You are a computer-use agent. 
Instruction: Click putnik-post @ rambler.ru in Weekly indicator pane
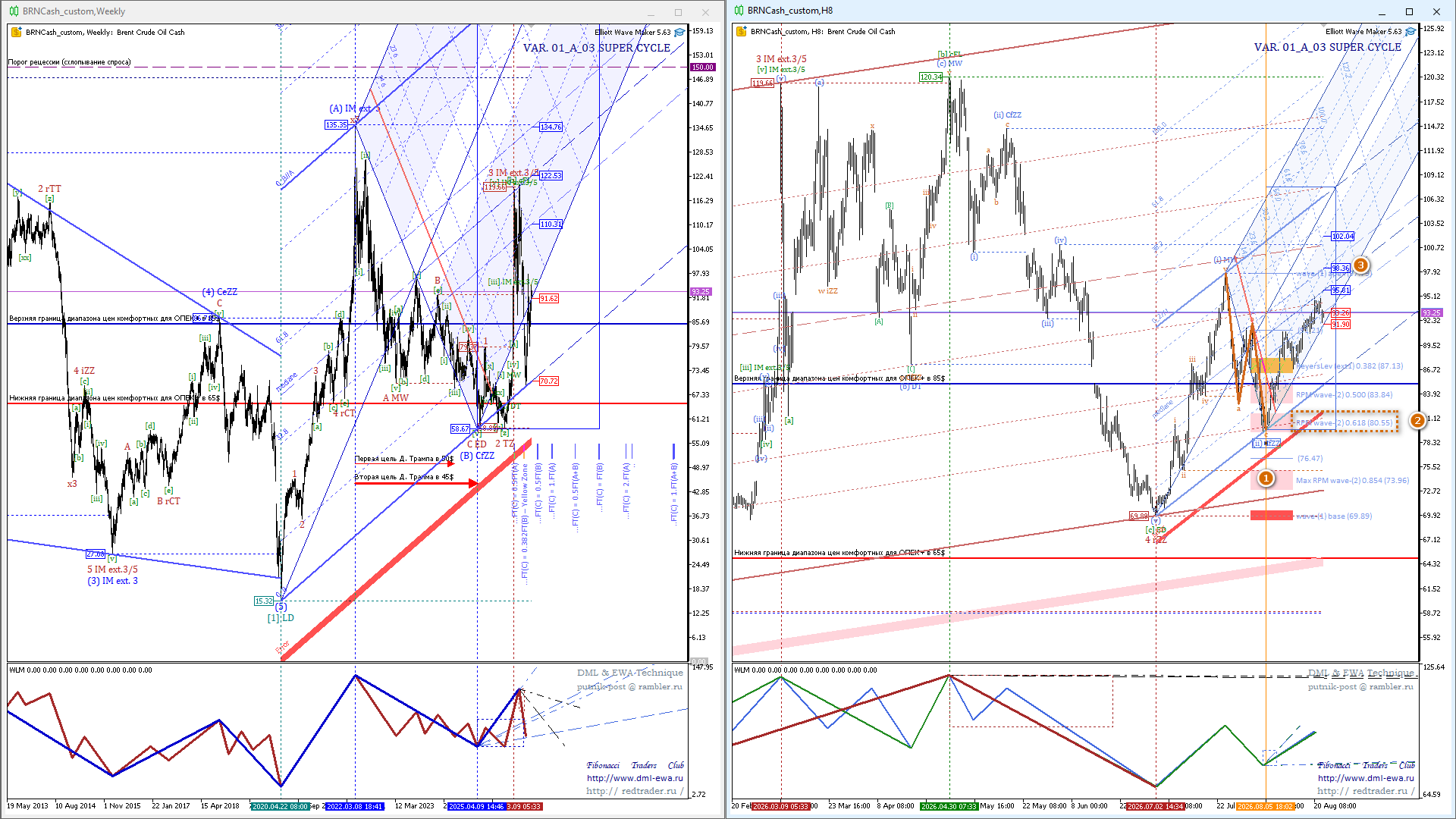pyautogui.click(x=629, y=686)
